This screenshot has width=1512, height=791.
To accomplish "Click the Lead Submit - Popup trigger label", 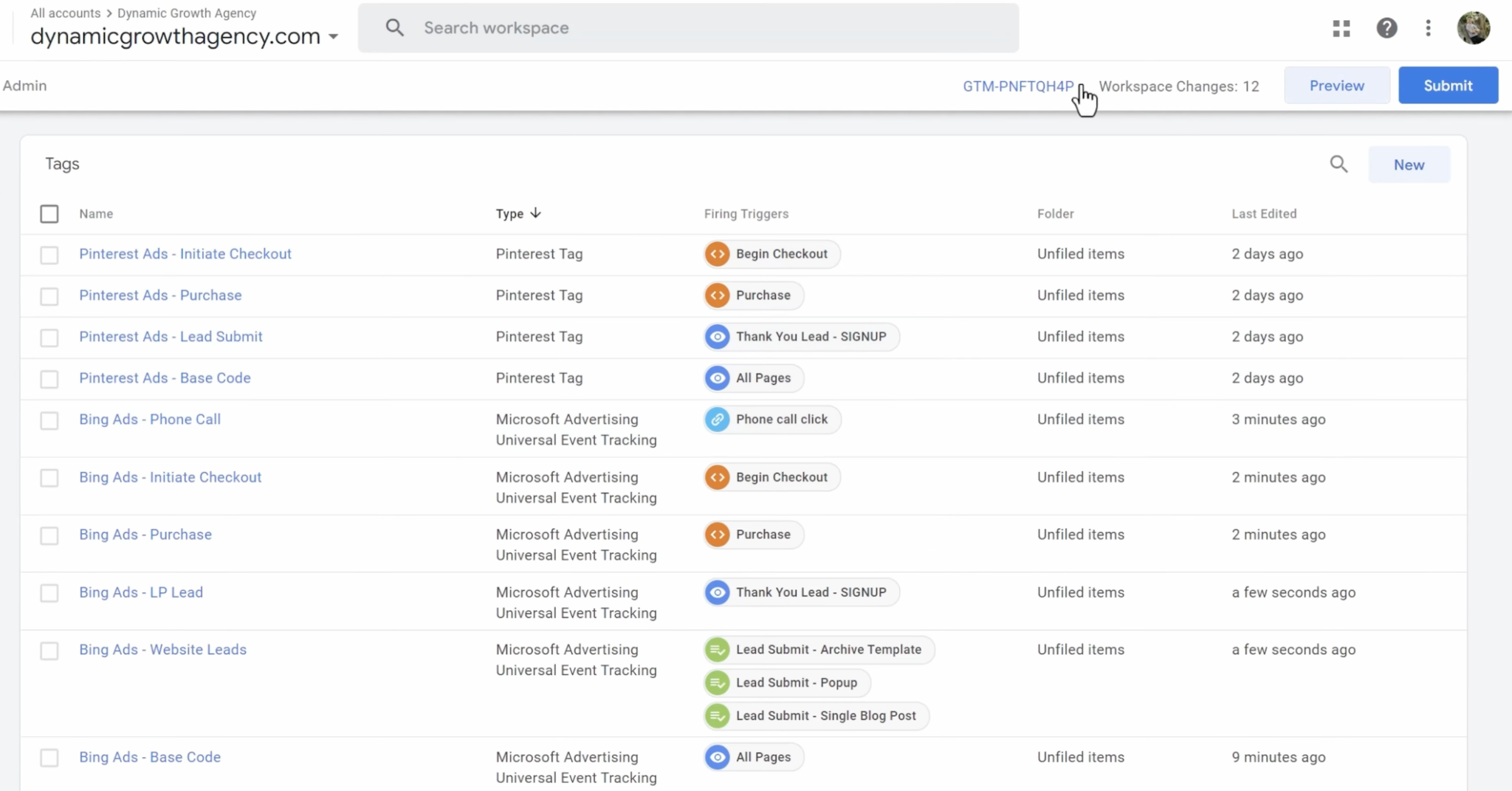I will [x=797, y=682].
